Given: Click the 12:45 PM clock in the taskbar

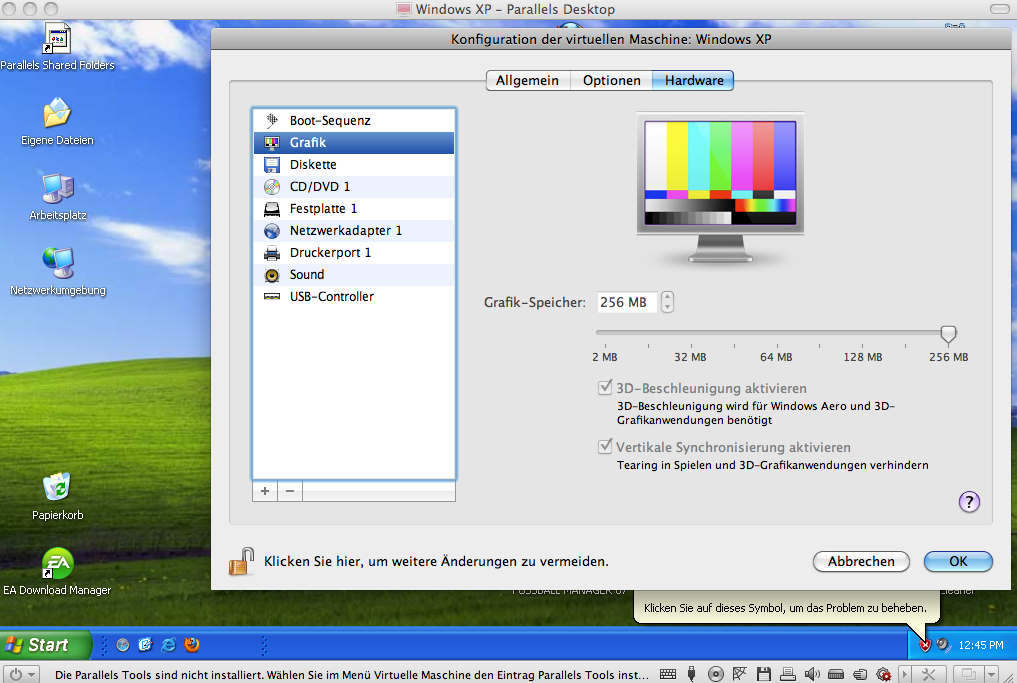Looking at the screenshot, I should pos(981,645).
